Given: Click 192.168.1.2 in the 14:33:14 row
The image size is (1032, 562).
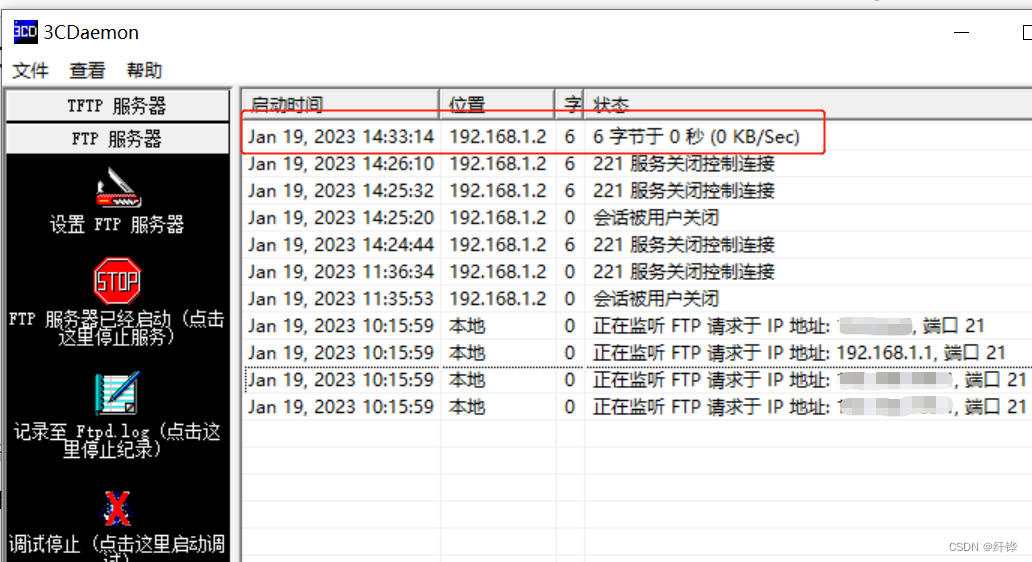Looking at the screenshot, I should click(498, 137).
